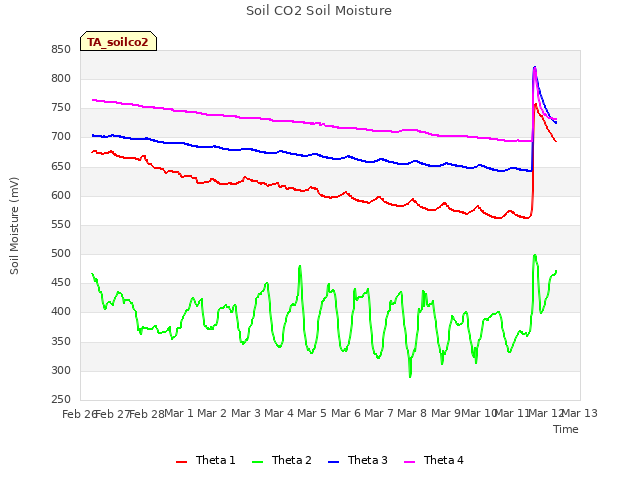Click the Mar 8 x-axis date label

[x=412, y=413]
